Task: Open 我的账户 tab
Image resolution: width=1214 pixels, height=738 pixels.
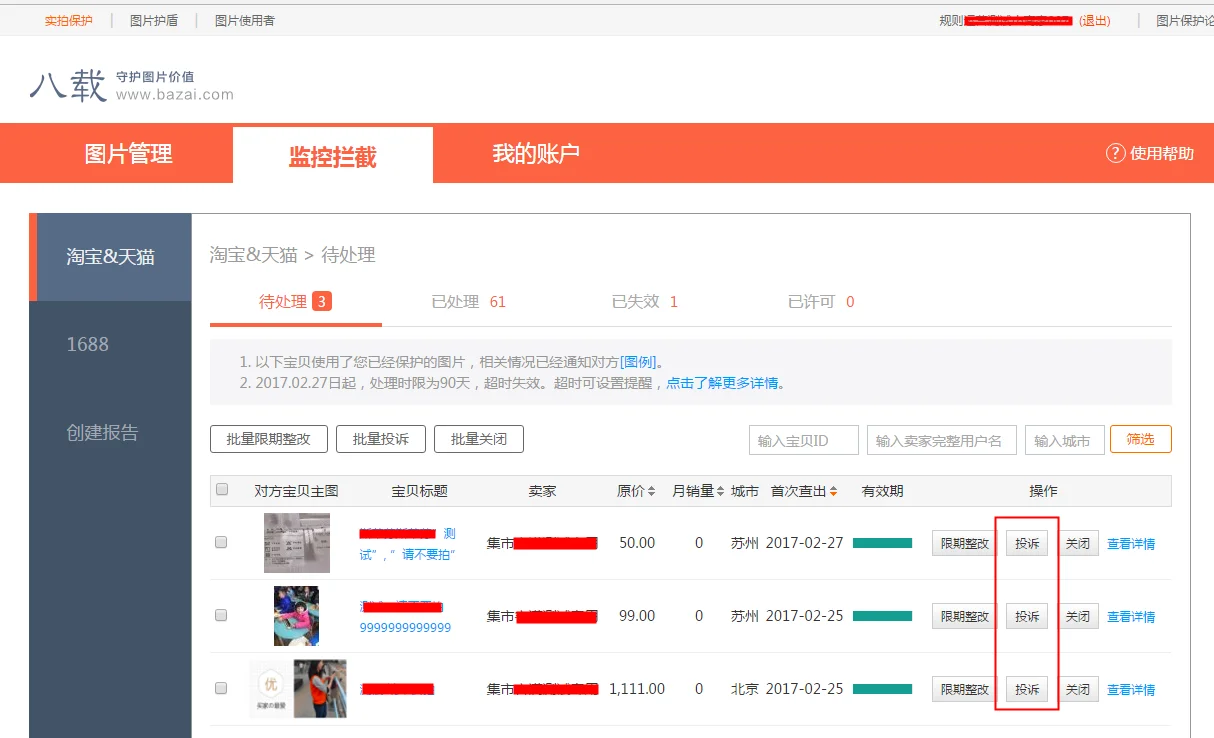Action: click(536, 154)
